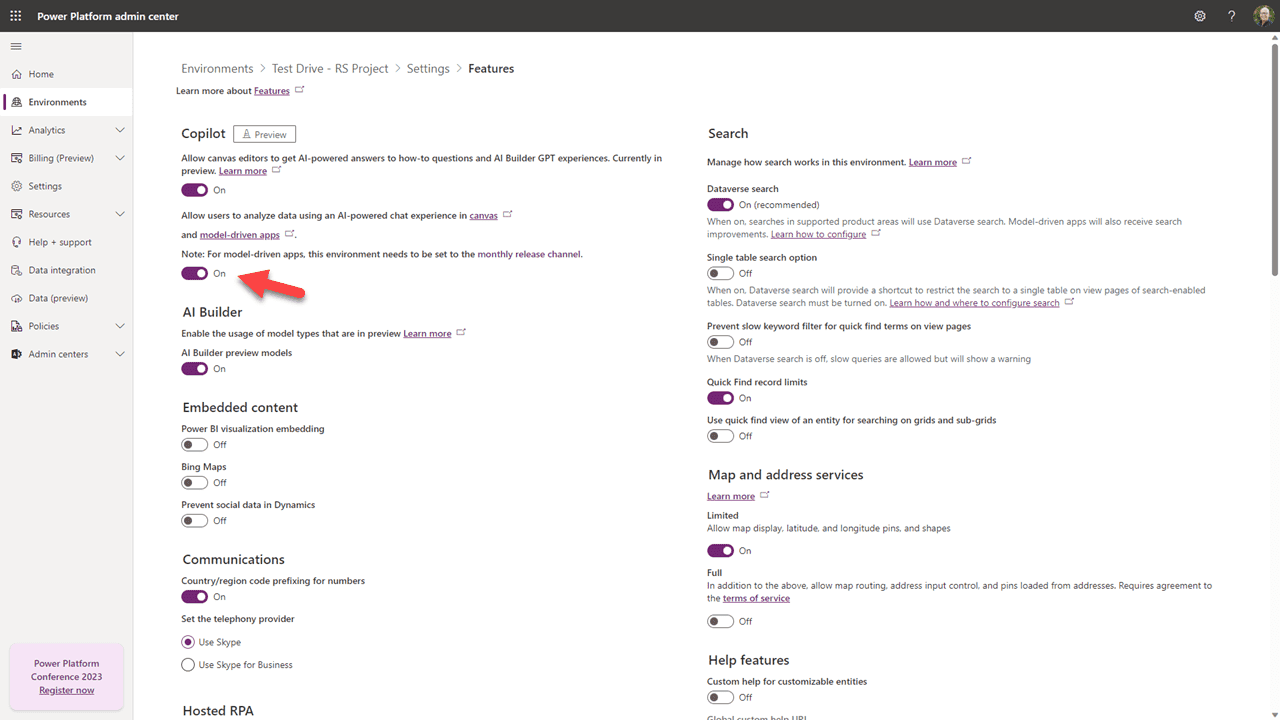Open the terms of service link
Image resolution: width=1280 pixels, height=720 pixels.
click(756, 598)
